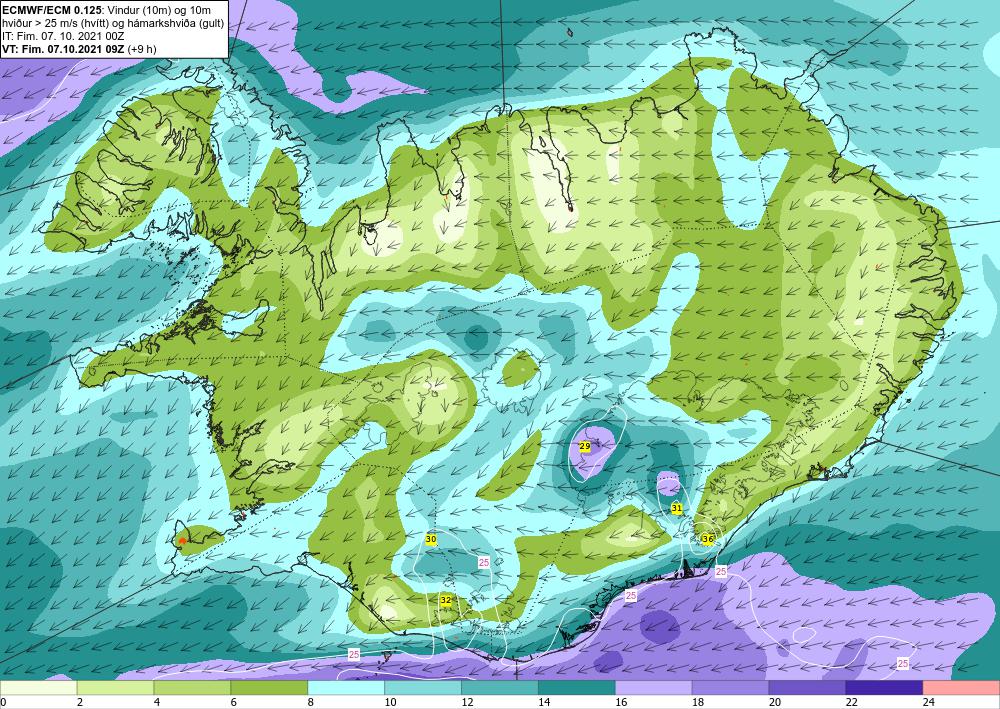Pick the 6–8 m/s olive green legend swatch

(x=269, y=688)
